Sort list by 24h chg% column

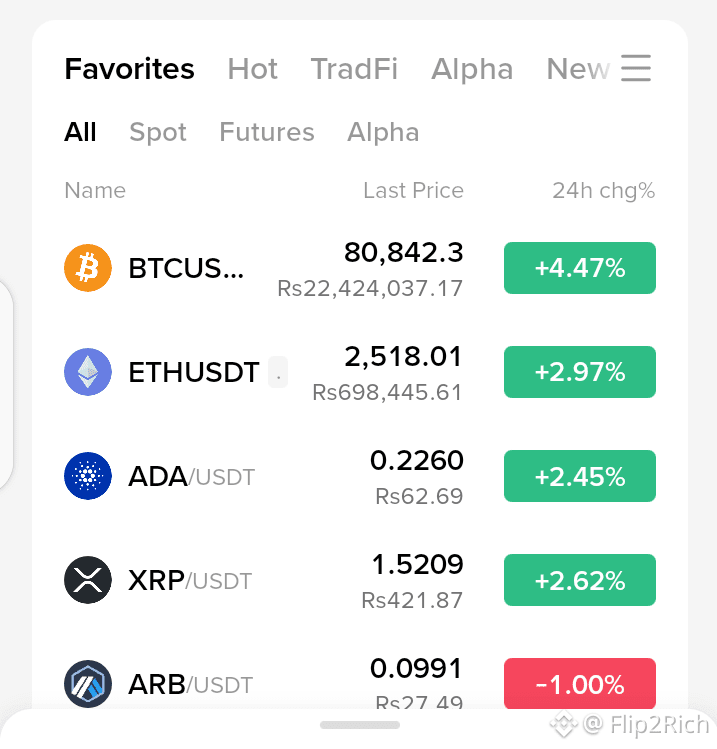604,191
